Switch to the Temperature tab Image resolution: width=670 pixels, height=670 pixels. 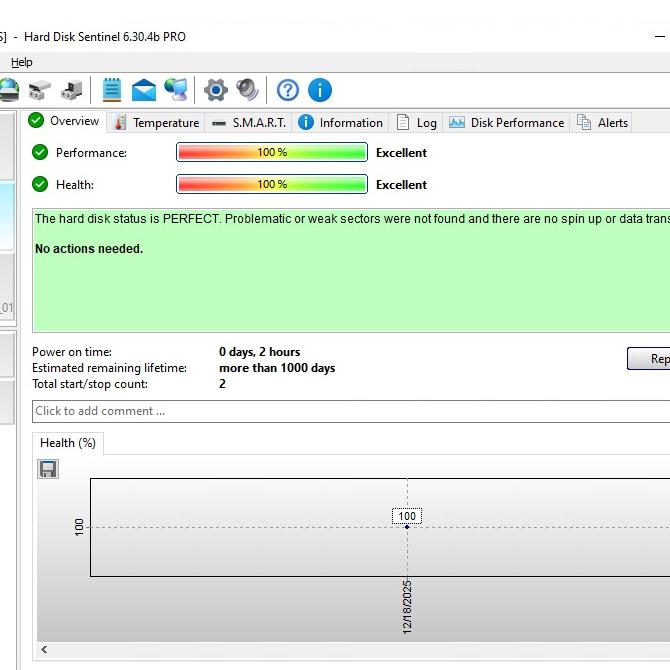click(x=156, y=122)
